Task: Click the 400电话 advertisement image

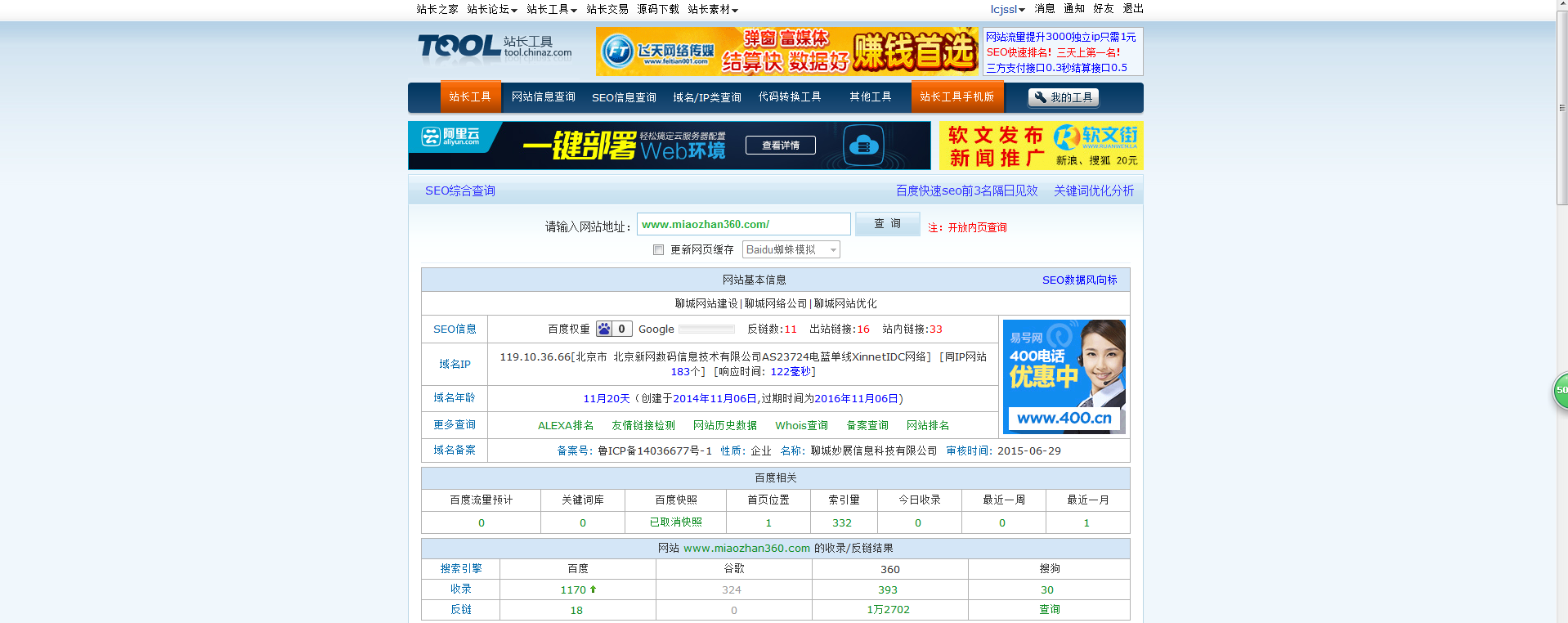Action: 1064,376
